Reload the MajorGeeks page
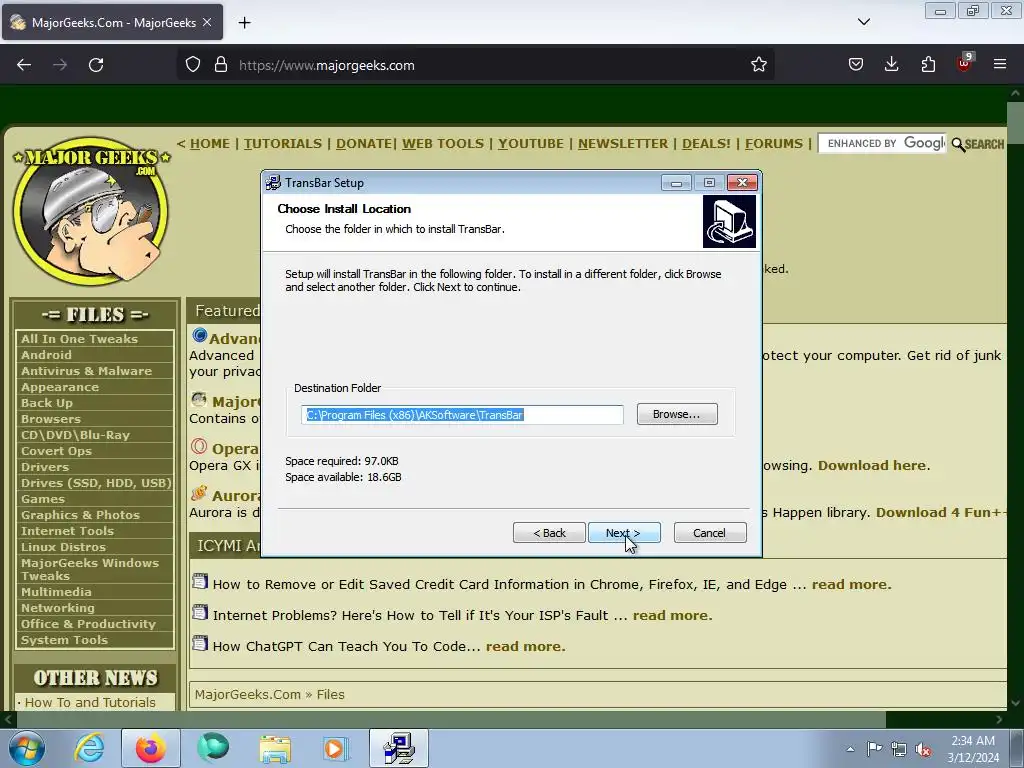 pos(96,65)
